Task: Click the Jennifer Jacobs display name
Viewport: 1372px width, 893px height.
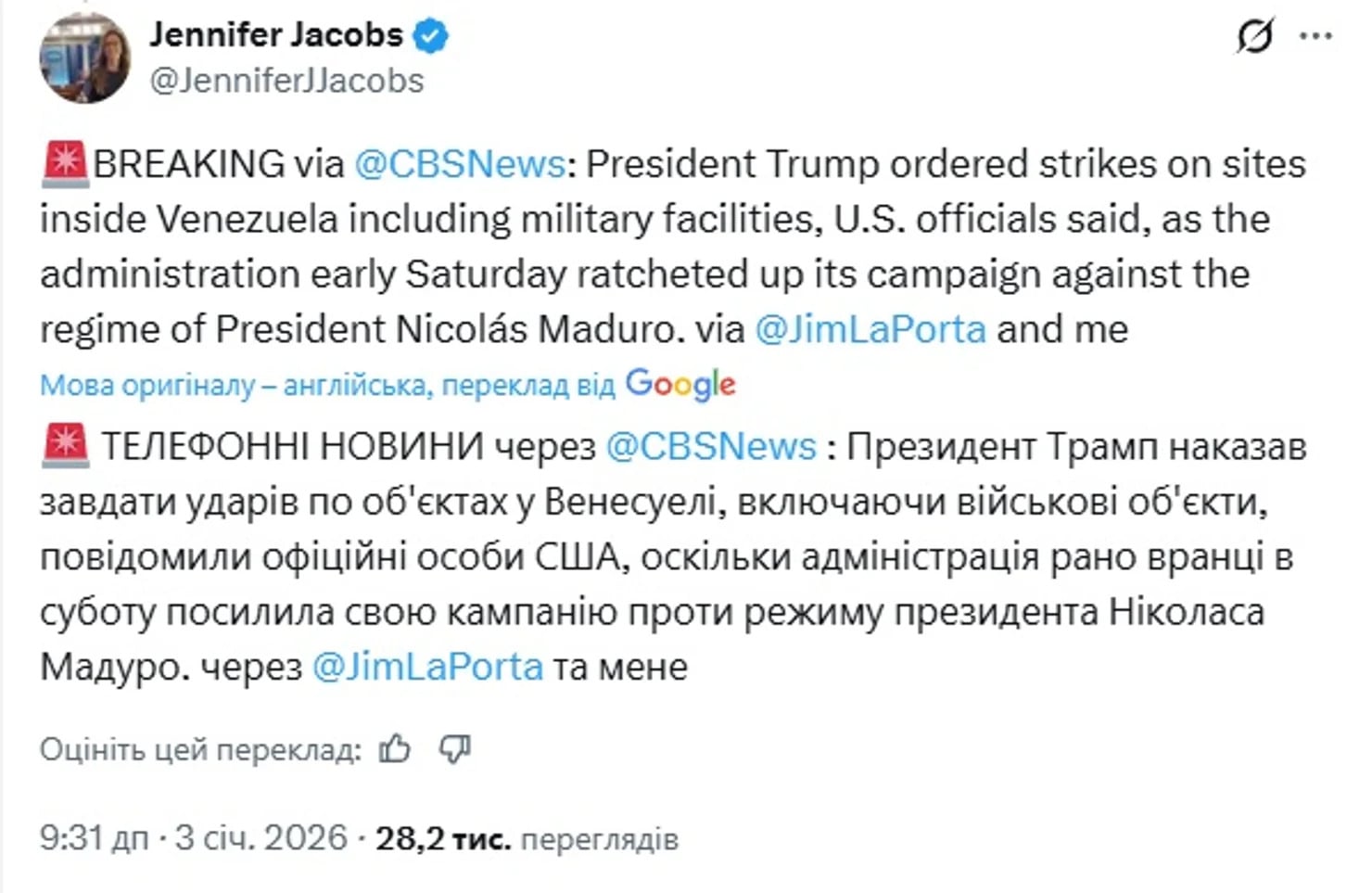Action: point(276,34)
